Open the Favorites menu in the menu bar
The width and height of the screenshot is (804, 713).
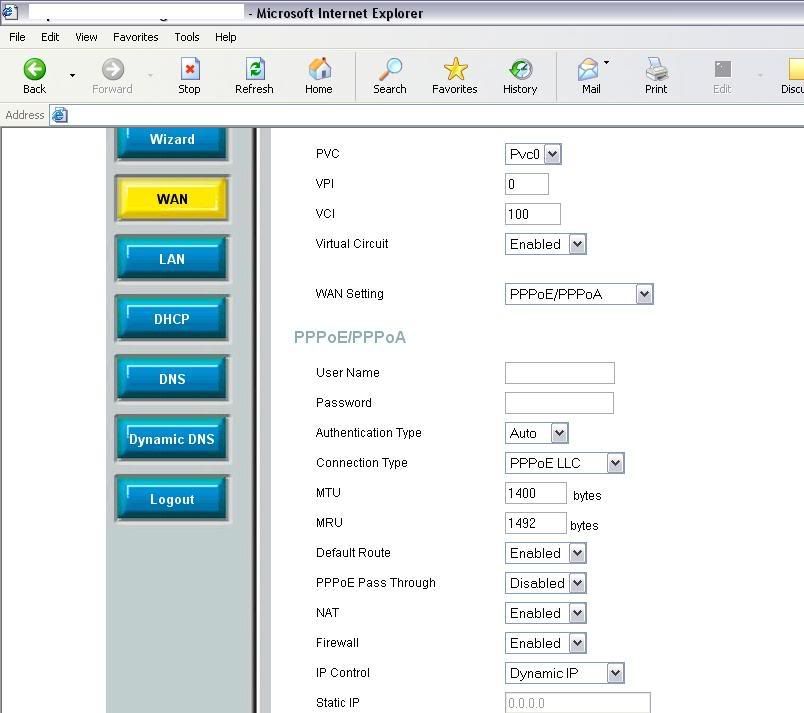(135, 37)
